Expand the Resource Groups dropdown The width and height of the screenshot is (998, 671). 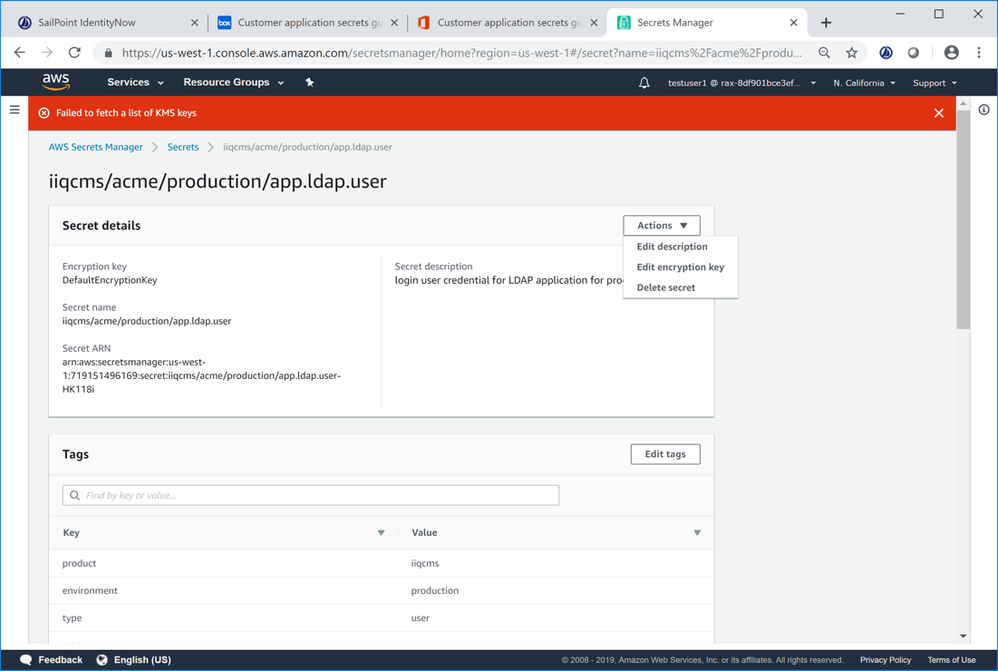tap(233, 83)
